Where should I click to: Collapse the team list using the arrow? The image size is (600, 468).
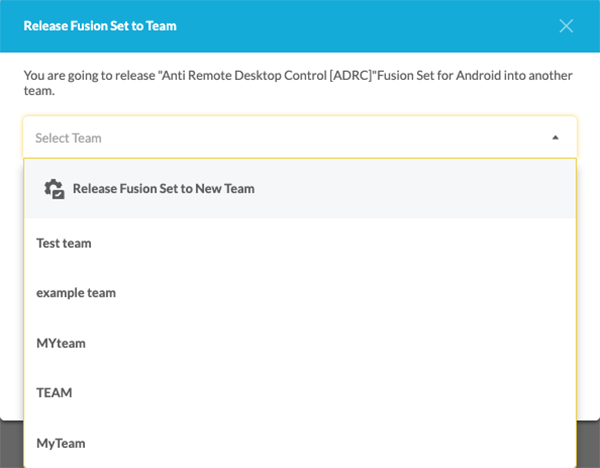tap(555, 138)
